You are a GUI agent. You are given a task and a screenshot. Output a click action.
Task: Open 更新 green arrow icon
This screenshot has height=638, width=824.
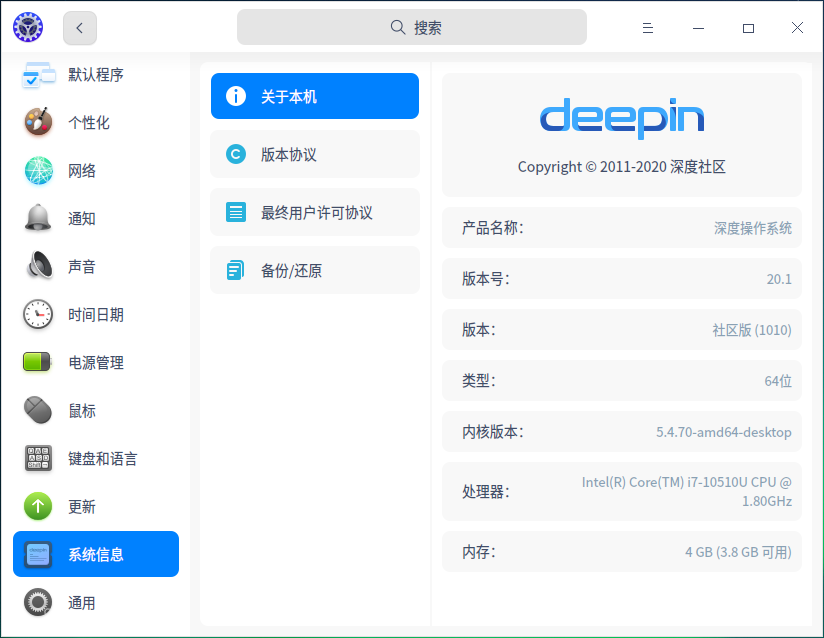coord(38,506)
